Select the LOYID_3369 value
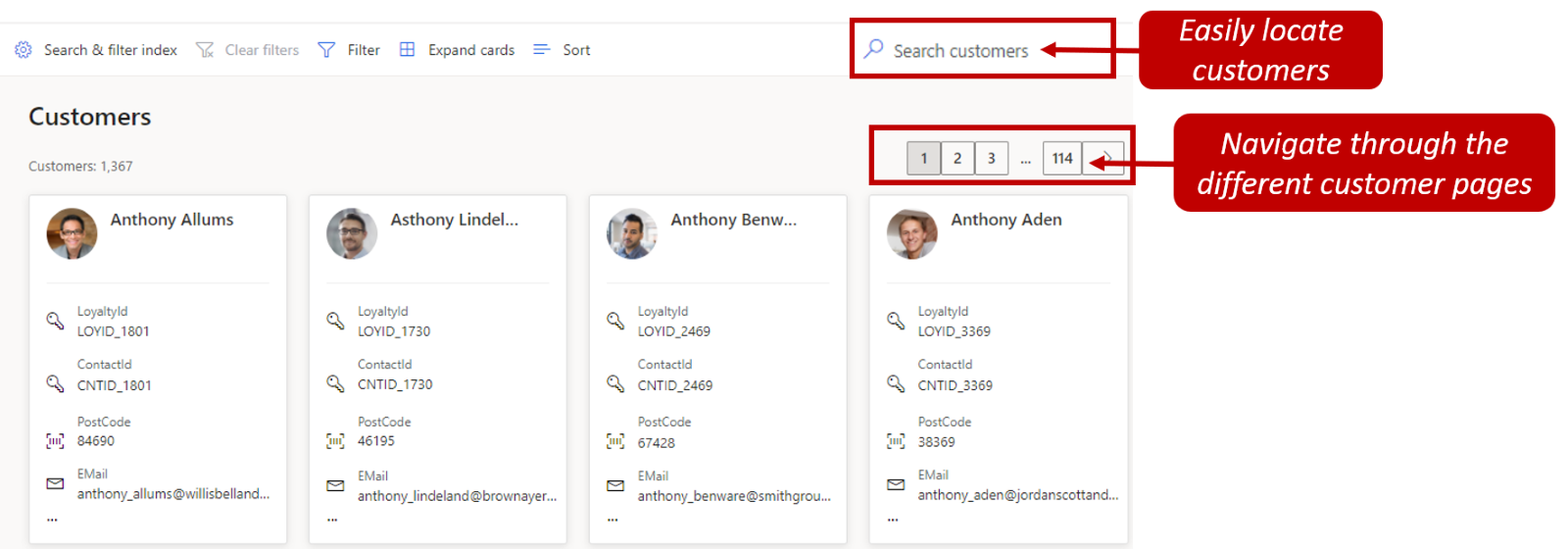Screen dimensions: 1568x549 click(x=955, y=331)
